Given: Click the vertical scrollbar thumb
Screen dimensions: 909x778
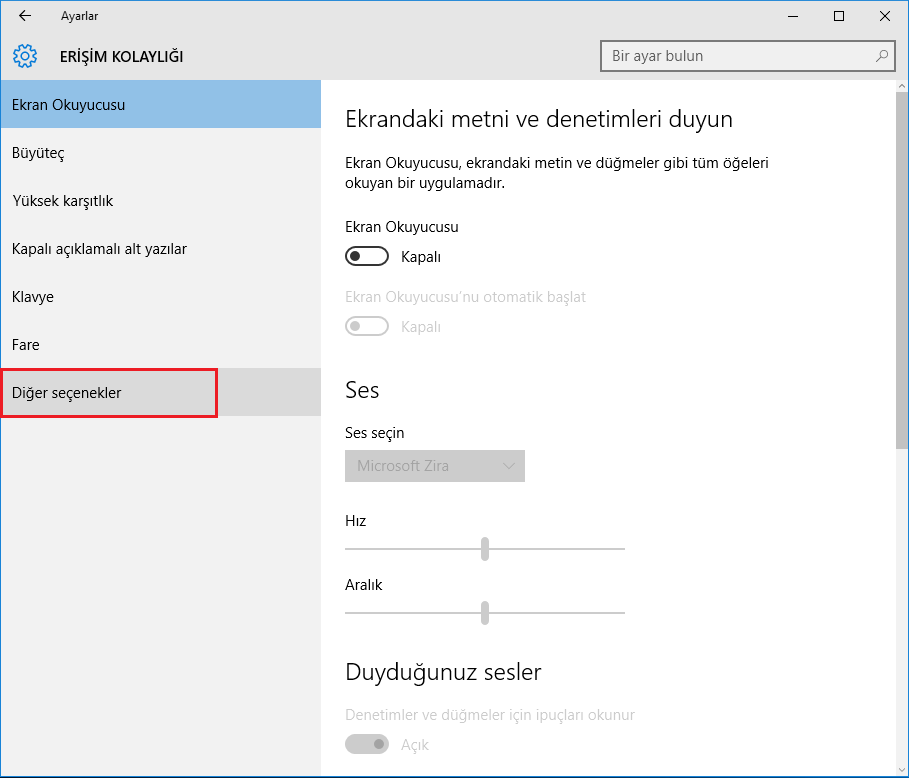Looking at the screenshot, I should pos(901,270).
